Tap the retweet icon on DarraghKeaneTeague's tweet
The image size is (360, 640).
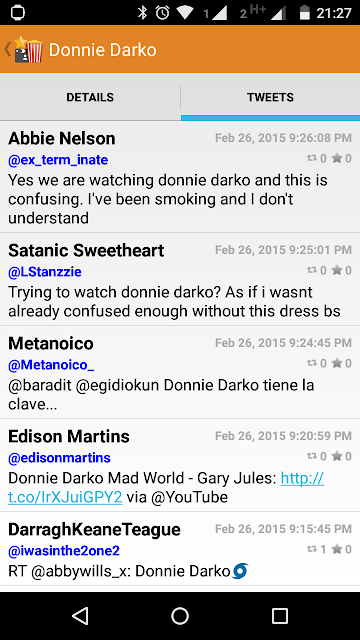(312, 549)
